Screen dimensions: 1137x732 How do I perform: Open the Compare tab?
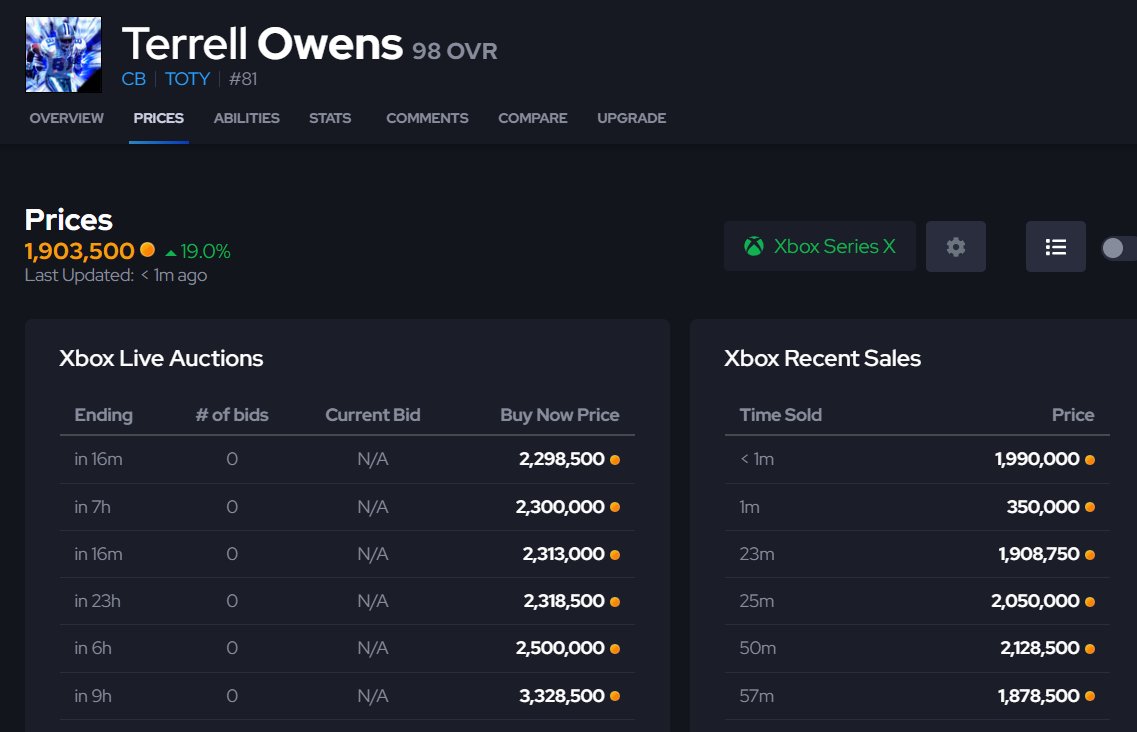pos(533,118)
